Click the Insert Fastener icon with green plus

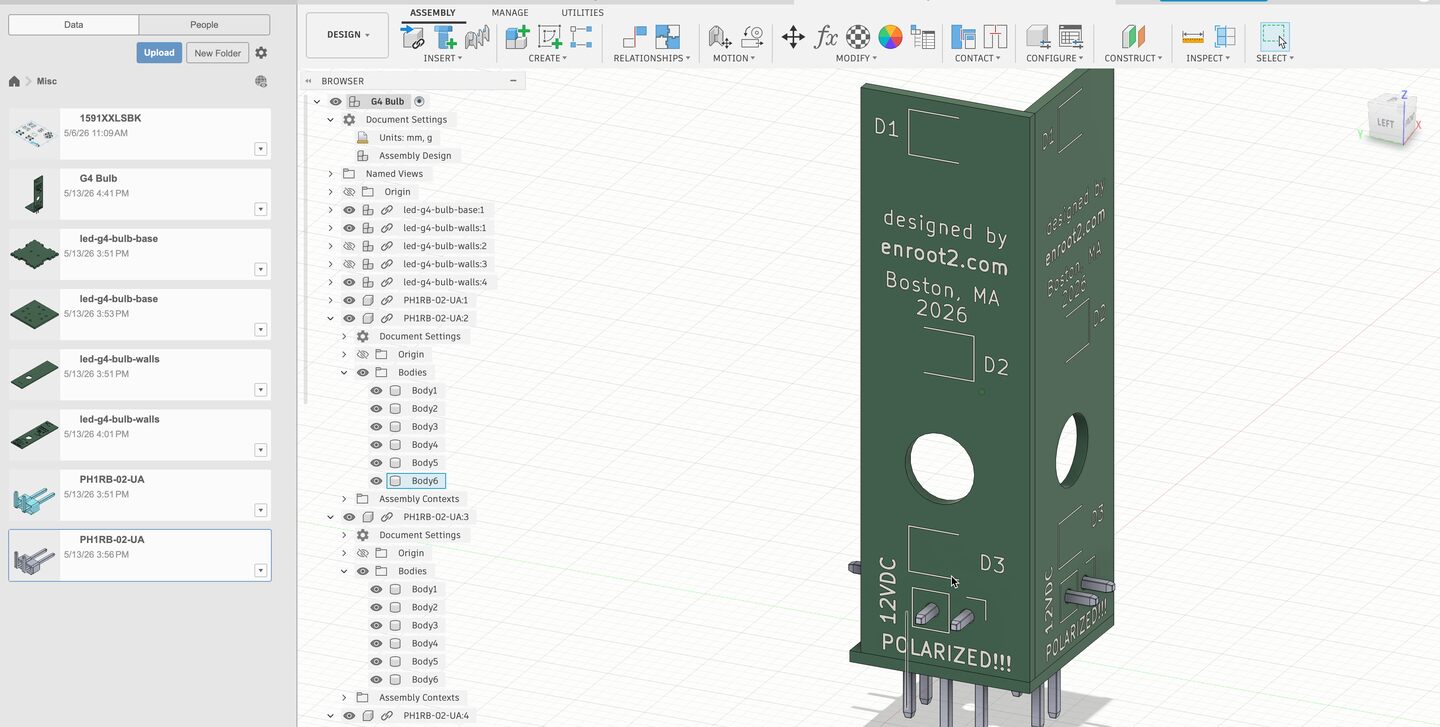pos(445,37)
